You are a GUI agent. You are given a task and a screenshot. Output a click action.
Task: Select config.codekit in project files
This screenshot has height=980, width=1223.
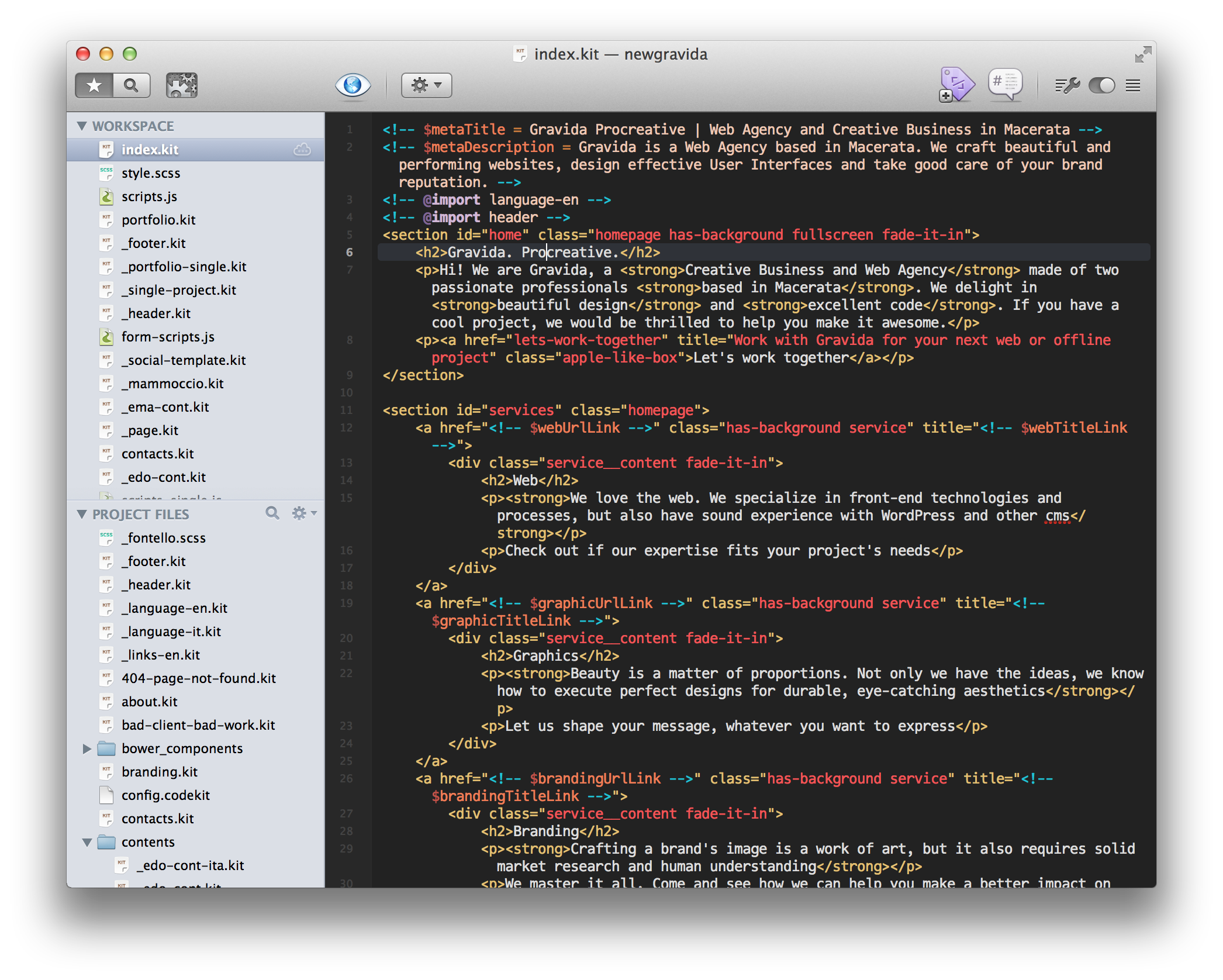pos(165,795)
